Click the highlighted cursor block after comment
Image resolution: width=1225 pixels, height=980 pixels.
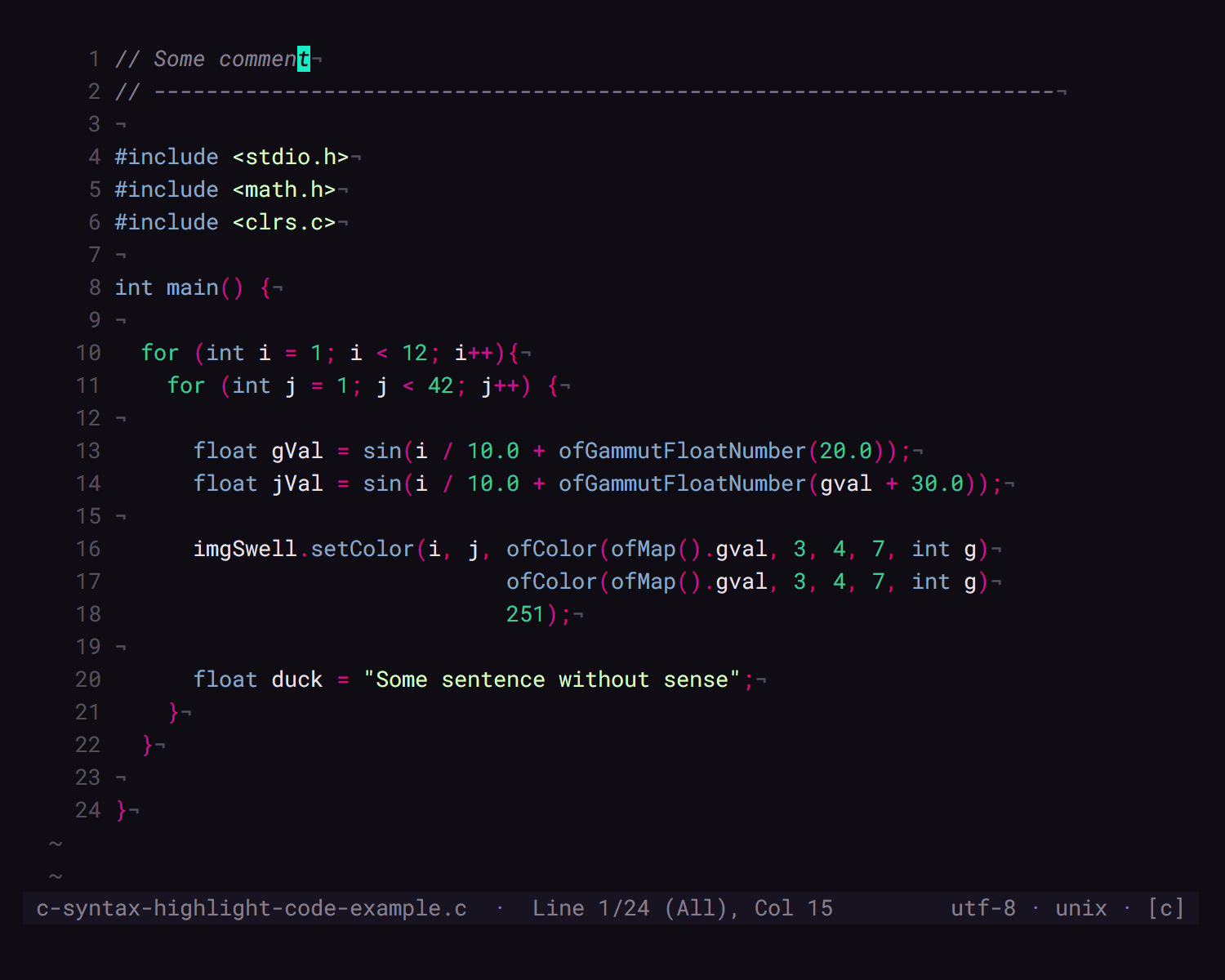pyautogui.click(x=303, y=59)
